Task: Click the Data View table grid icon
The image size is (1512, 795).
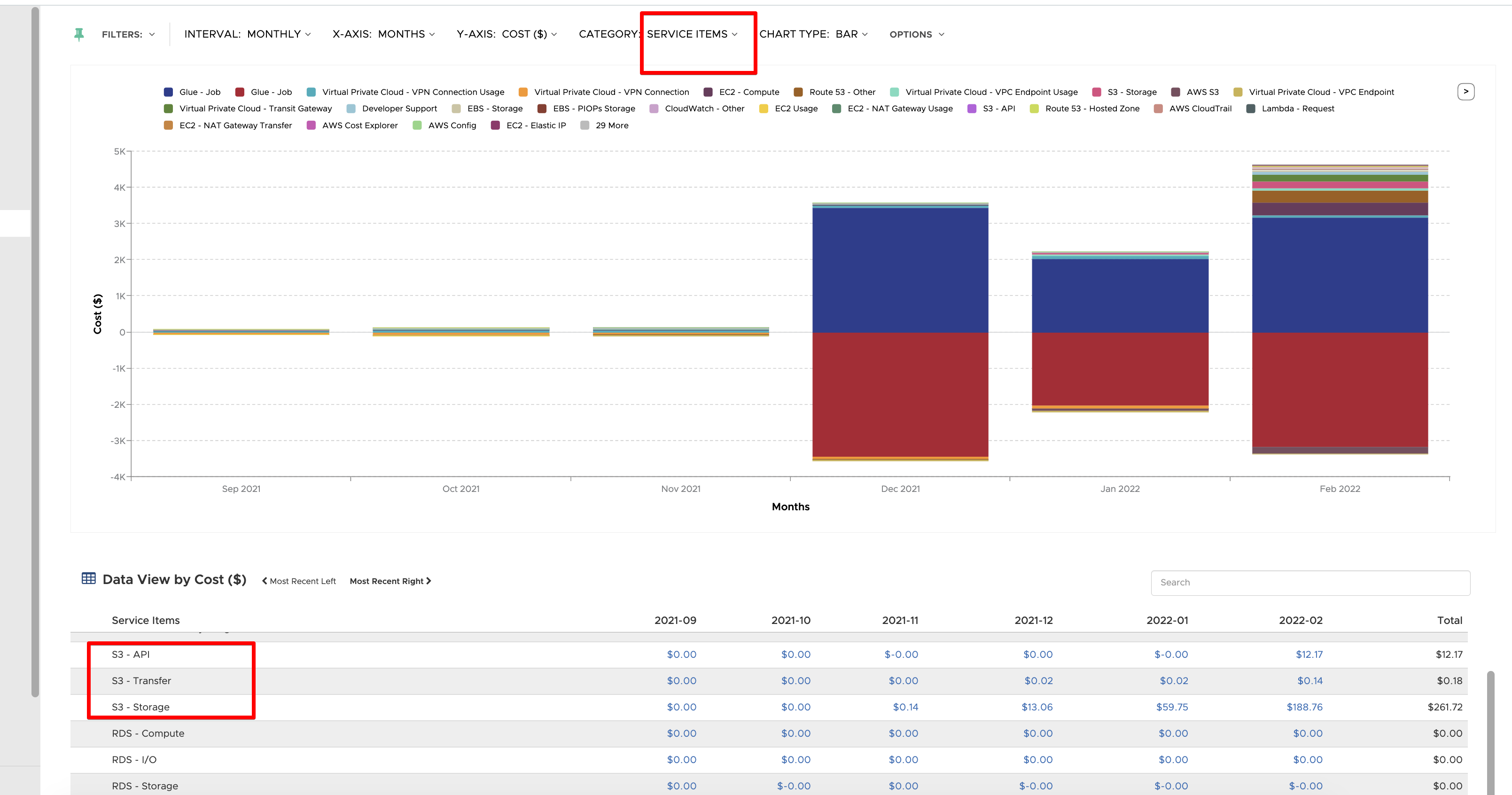Action: [89, 578]
